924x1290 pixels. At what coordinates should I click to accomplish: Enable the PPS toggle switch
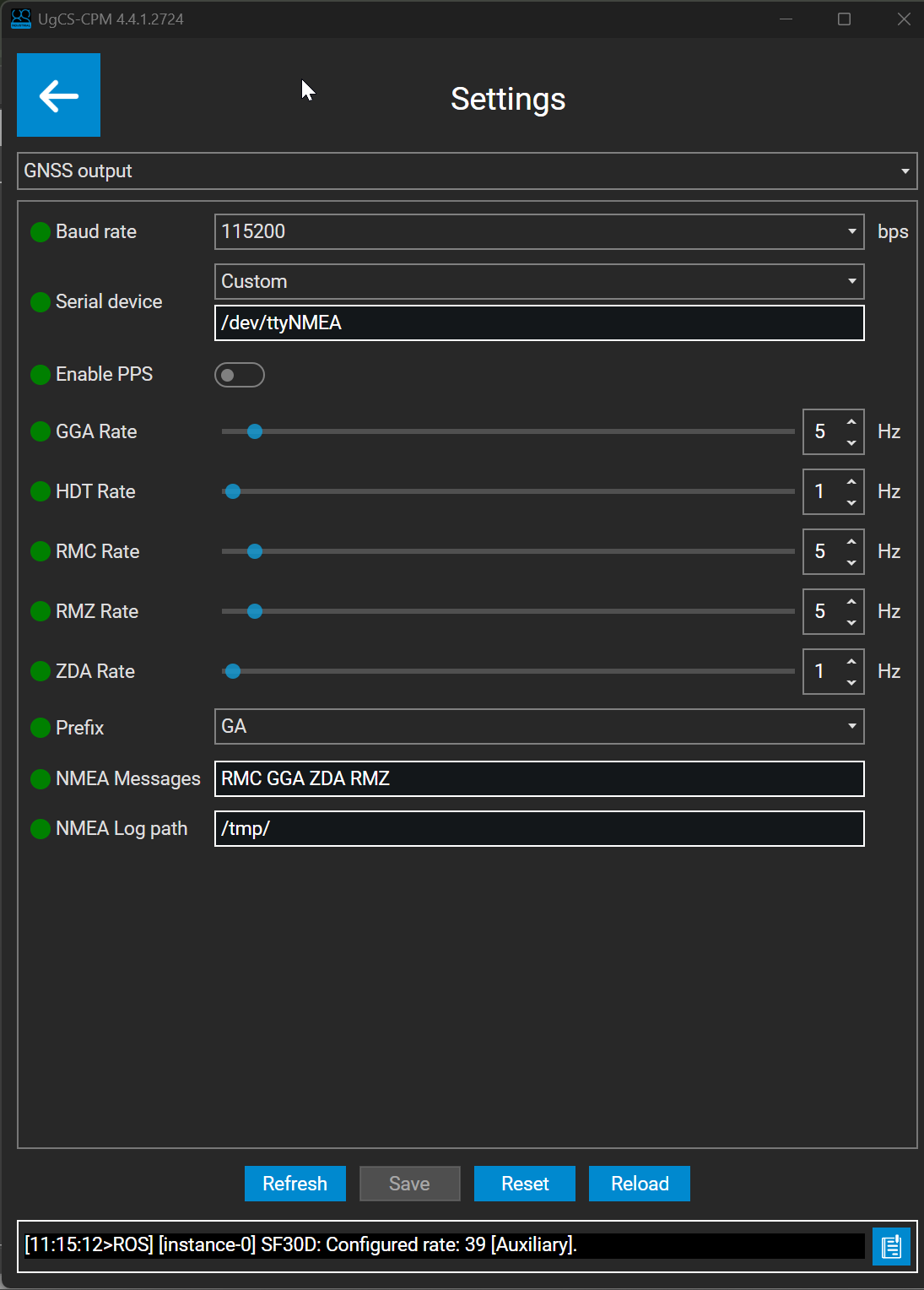[x=240, y=374]
